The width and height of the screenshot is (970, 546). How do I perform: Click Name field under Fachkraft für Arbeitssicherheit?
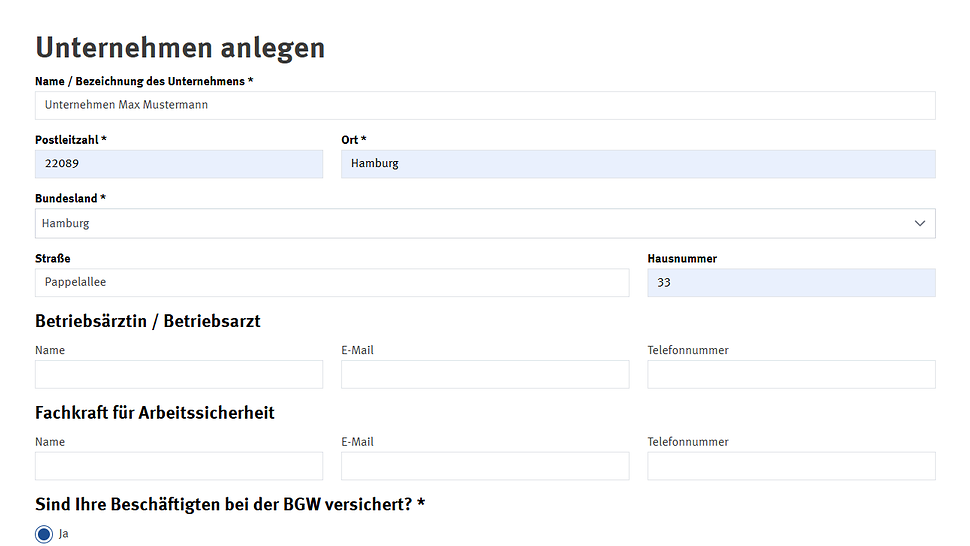(179, 466)
